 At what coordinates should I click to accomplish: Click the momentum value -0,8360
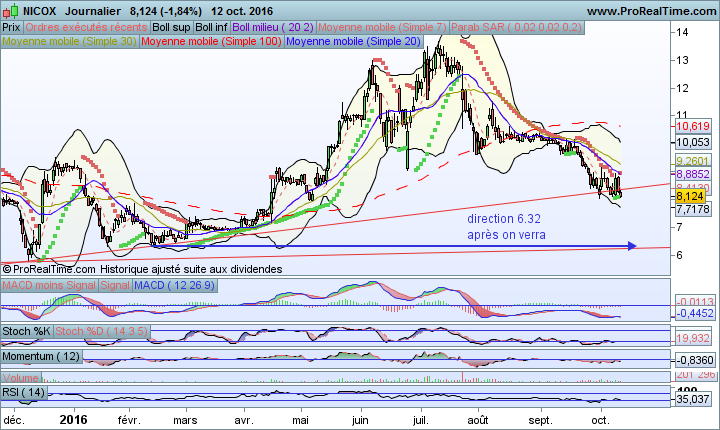pos(695,360)
